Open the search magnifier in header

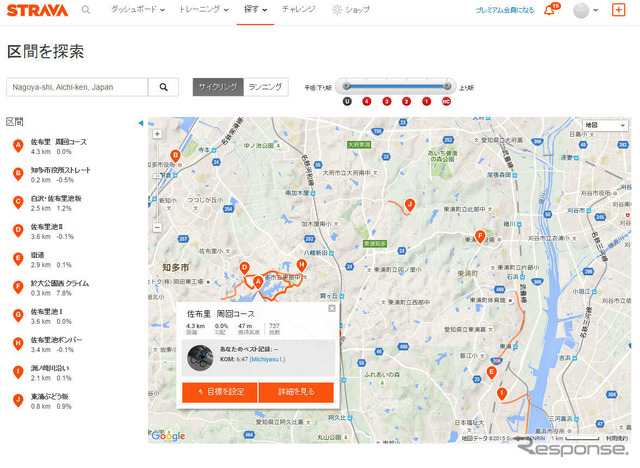click(x=86, y=9)
